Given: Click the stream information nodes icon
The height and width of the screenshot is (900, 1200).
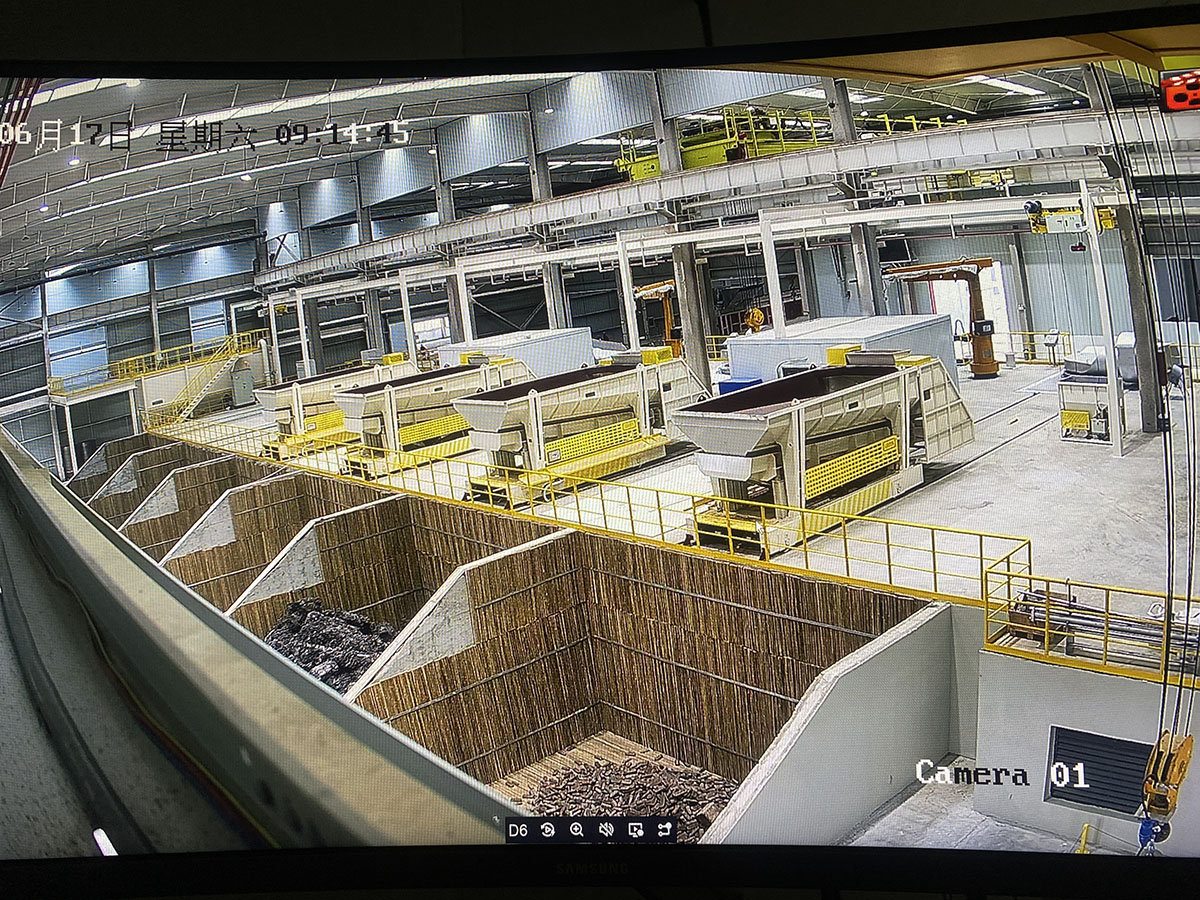Looking at the screenshot, I should [665, 830].
